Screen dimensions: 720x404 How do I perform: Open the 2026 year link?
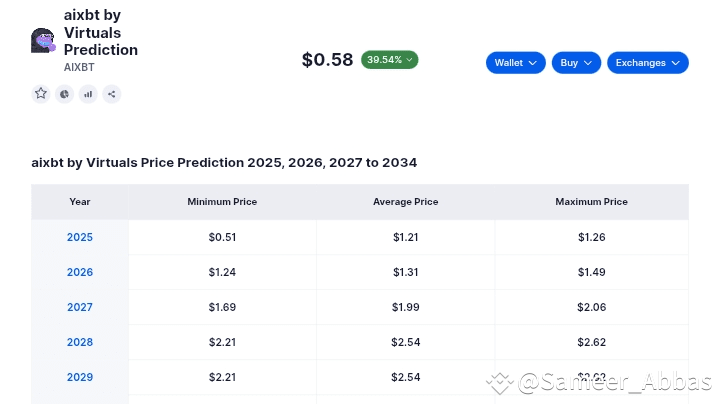click(x=80, y=272)
